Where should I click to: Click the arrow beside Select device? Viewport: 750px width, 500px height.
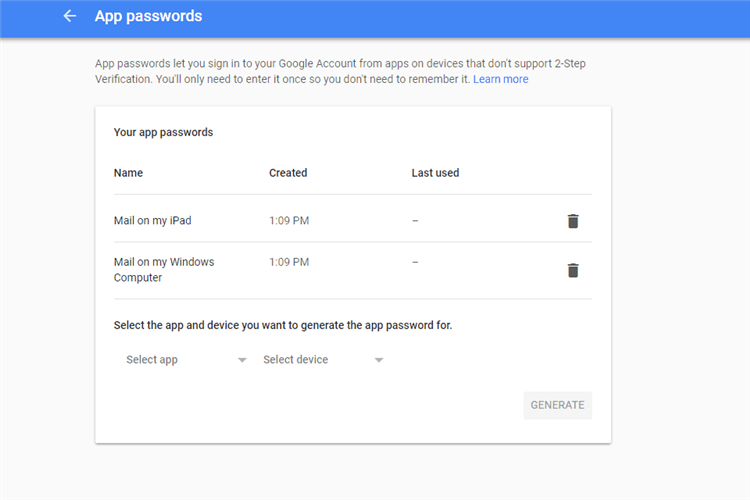click(379, 360)
